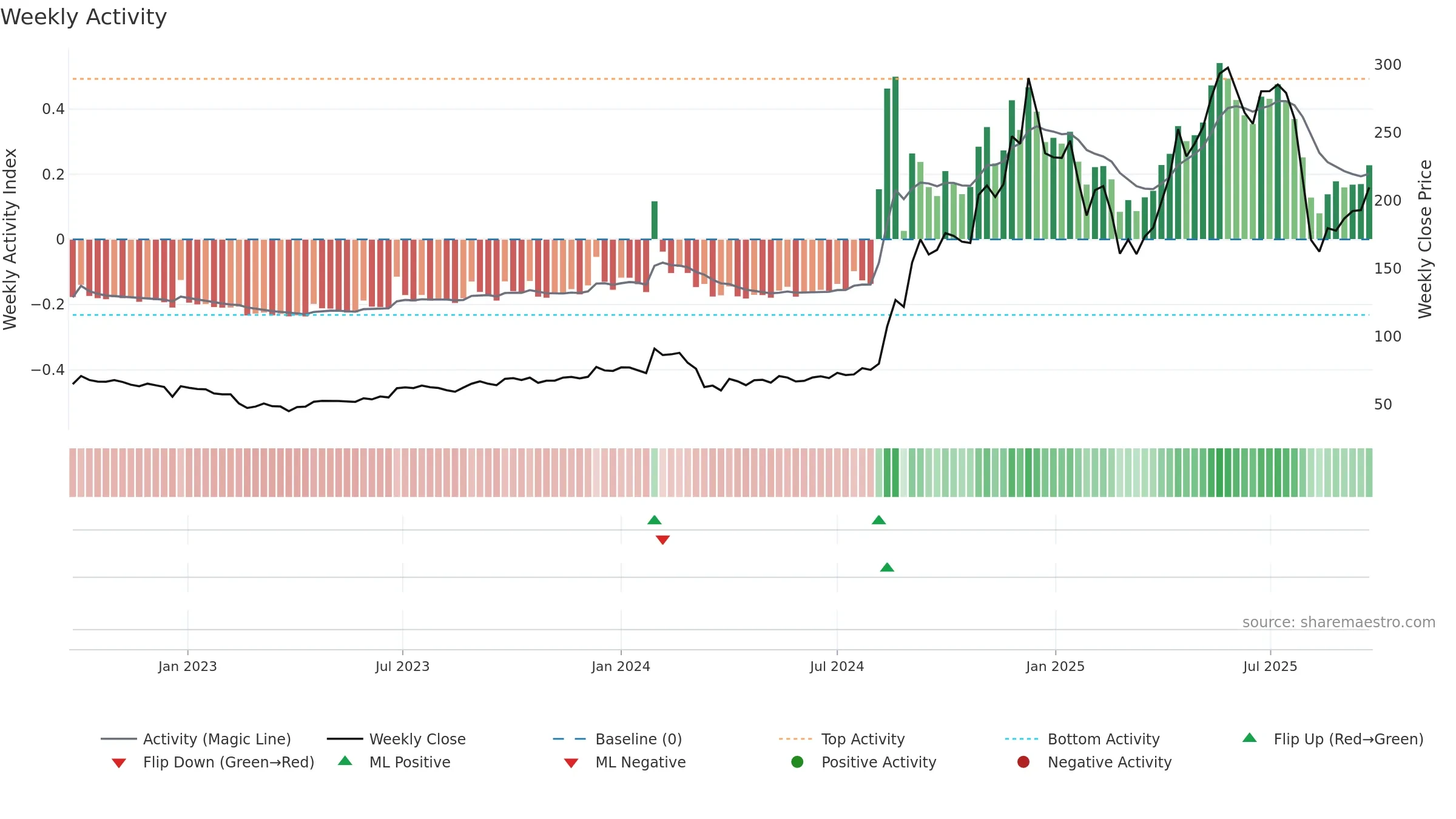Click the 0.2 activity axis tick label
This screenshot has width=1456, height=819.
[53, 175]
